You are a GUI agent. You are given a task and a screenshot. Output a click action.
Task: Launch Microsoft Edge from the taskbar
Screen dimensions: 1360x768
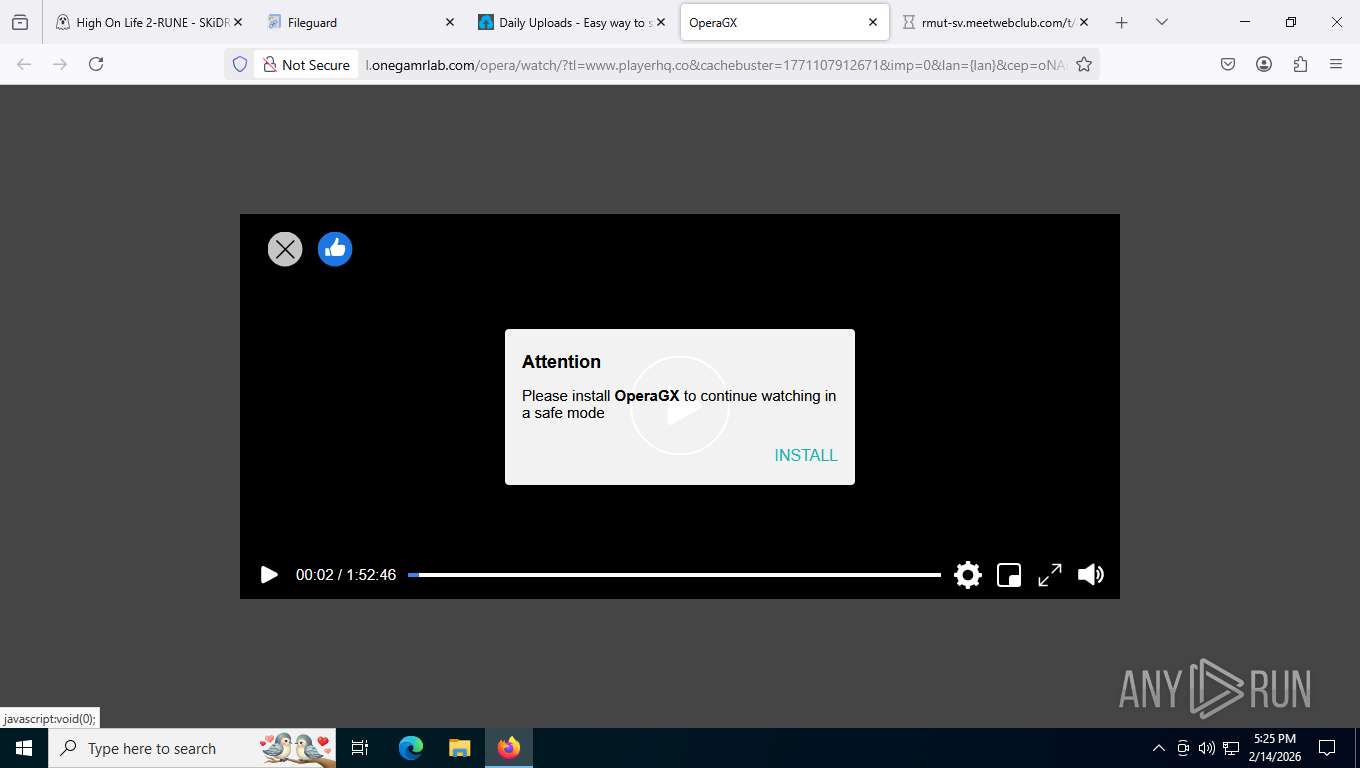coord(411,748)
